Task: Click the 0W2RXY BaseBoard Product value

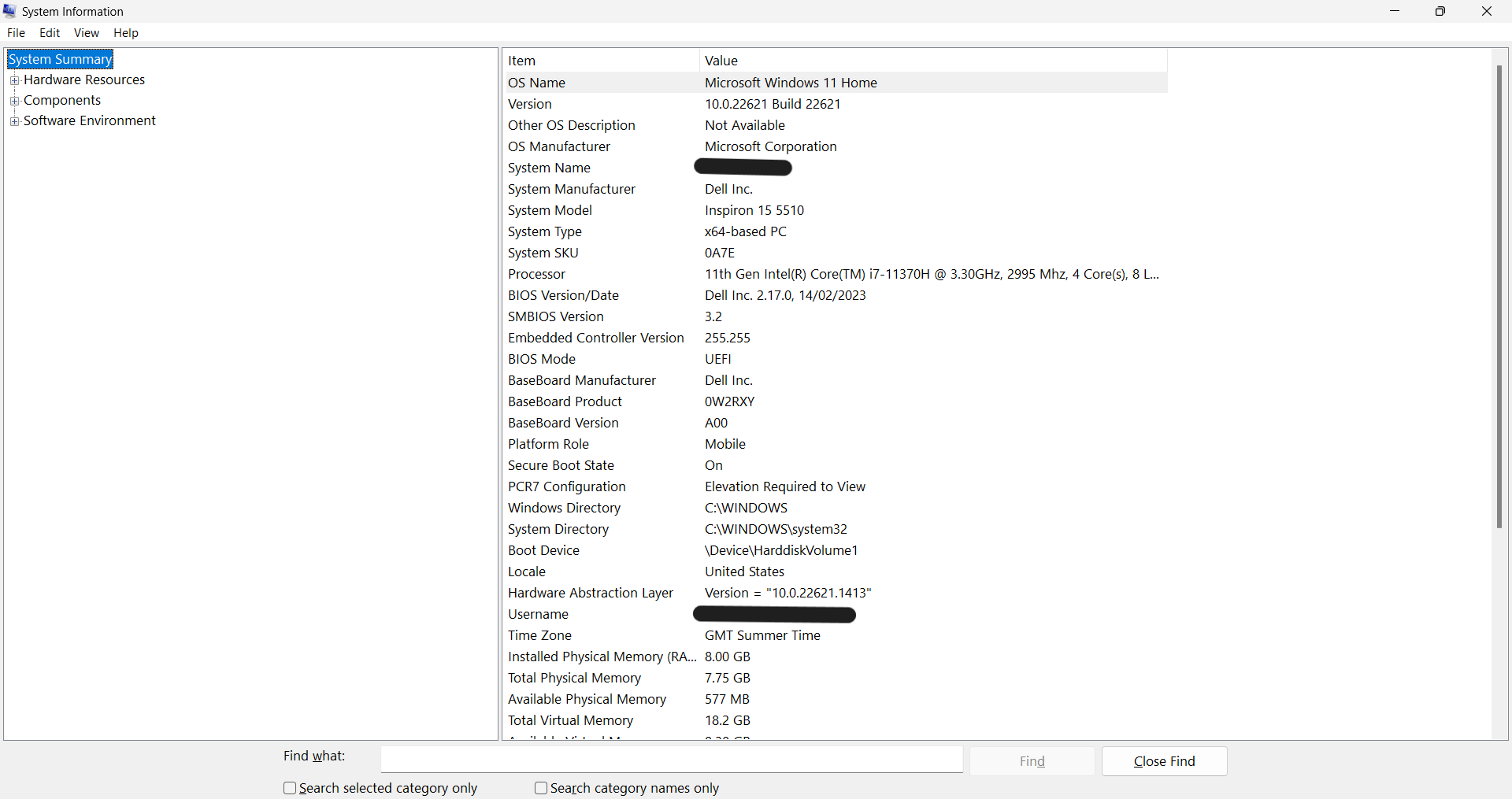Action: pyautogui.click(x=730, y=401)
